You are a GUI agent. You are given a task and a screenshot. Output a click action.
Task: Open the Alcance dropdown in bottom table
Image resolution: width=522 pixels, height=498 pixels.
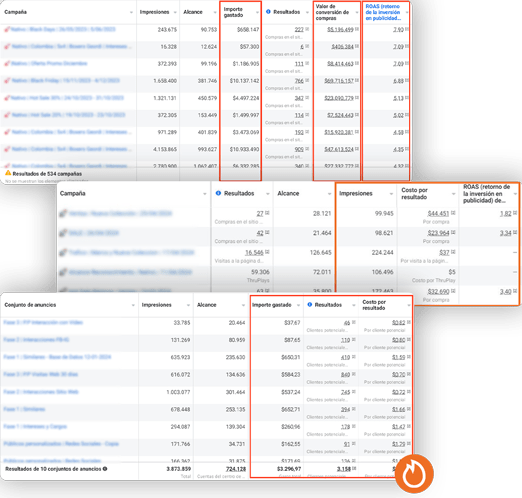[x=243, y=305]
